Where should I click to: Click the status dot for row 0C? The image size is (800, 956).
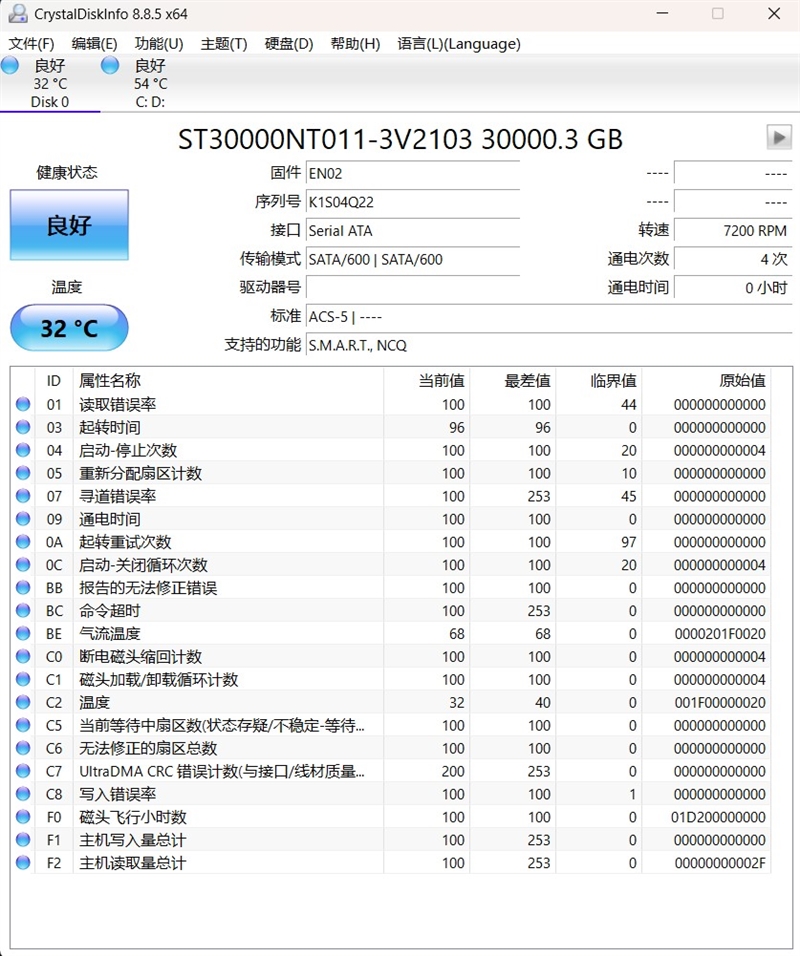tap(23, 565)
